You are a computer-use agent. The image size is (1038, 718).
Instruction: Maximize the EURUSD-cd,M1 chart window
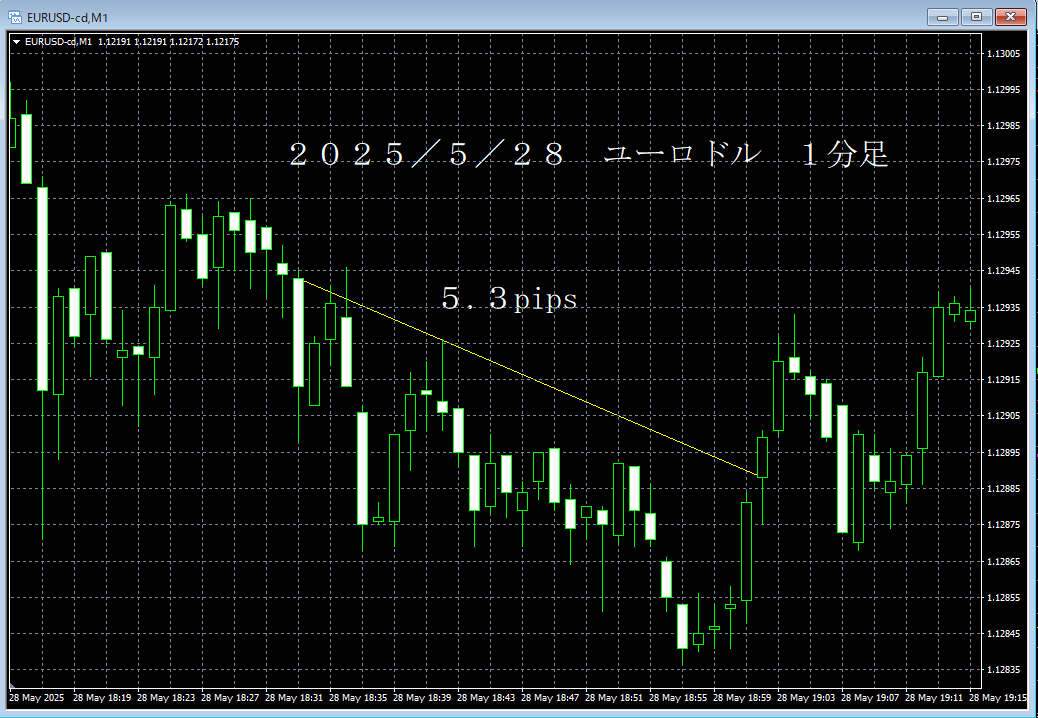(976, 17)
